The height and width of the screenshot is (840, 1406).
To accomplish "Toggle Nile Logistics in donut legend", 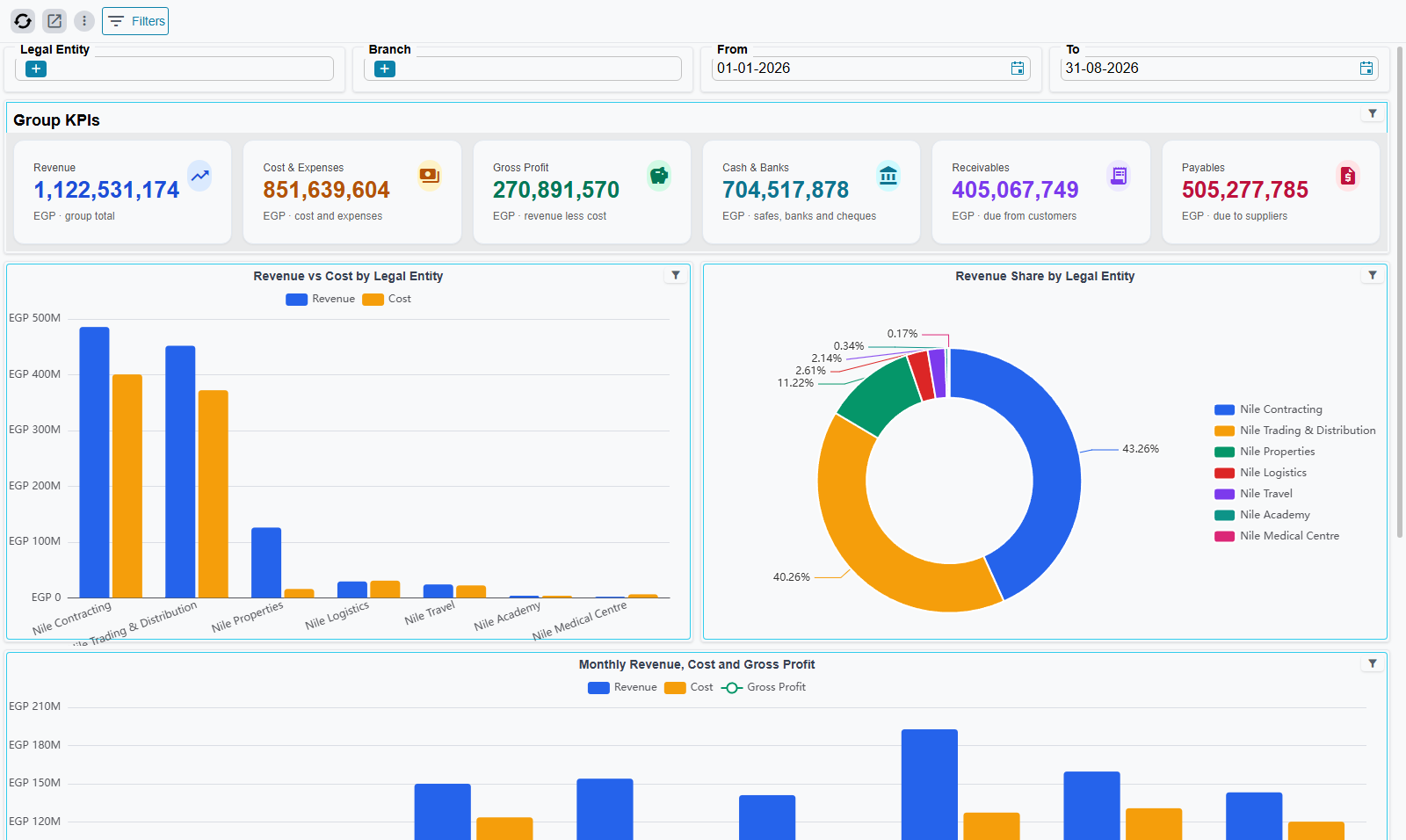I will pos(1260,473).
